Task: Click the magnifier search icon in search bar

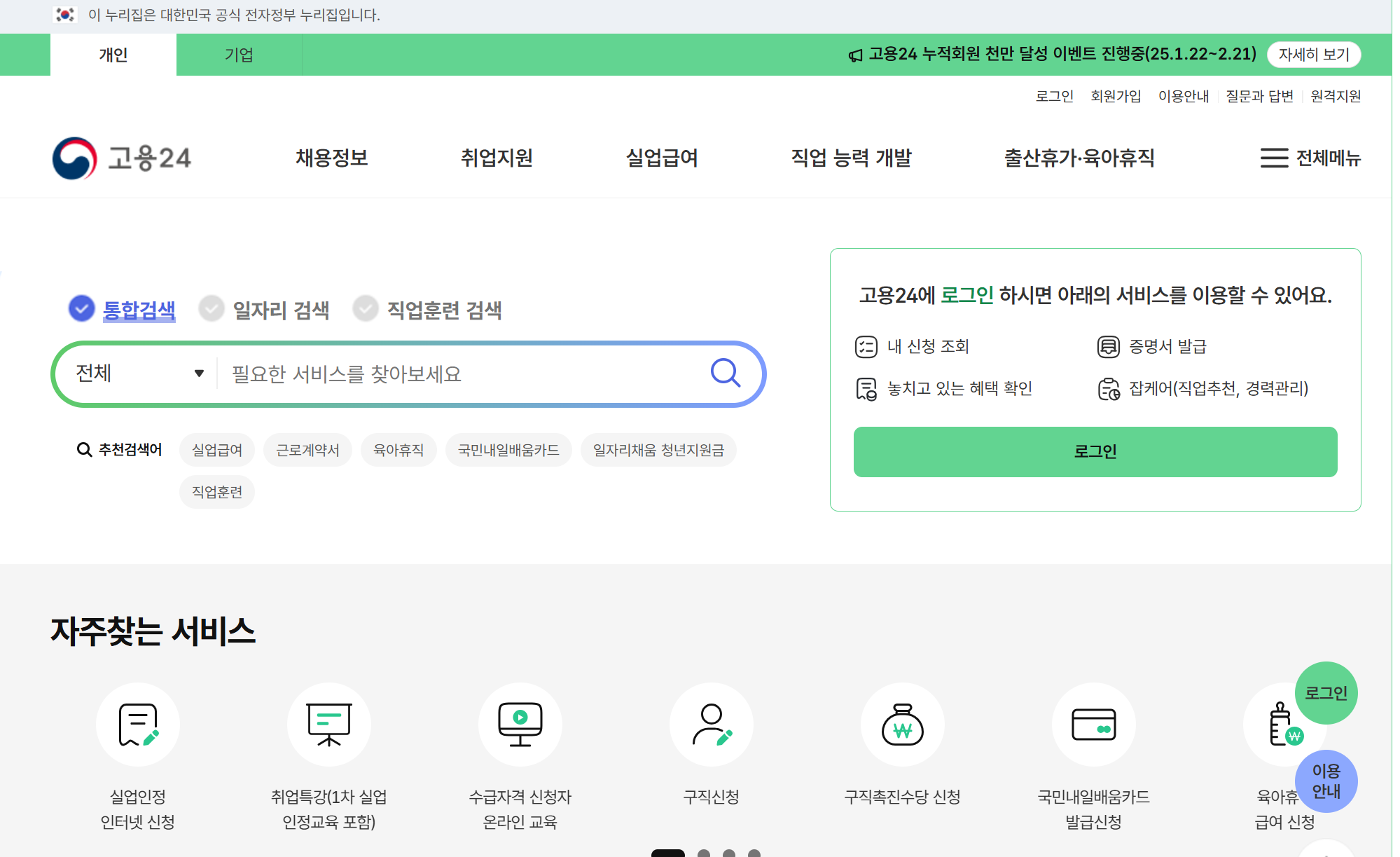Action: click(725, 373)
